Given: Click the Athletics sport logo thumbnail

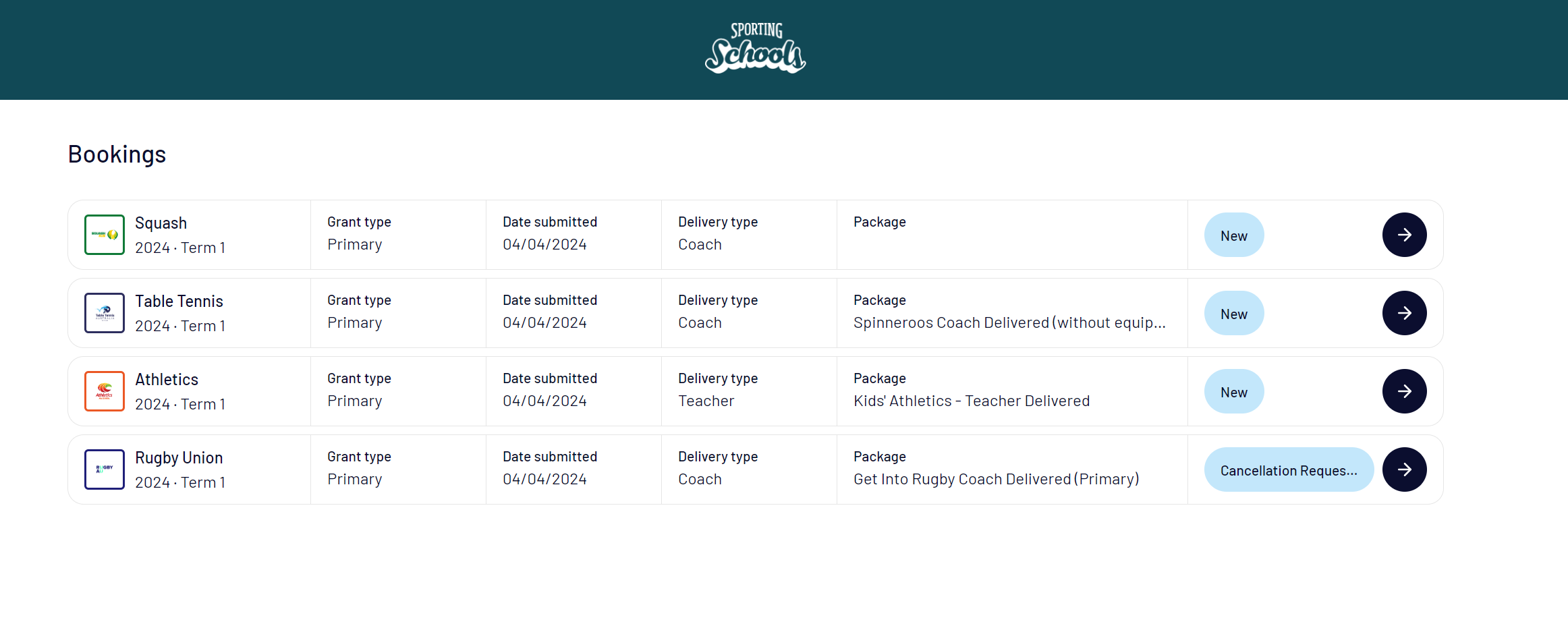Looking at the screenshot, I should pyautogui.click(x=105, y=391).
